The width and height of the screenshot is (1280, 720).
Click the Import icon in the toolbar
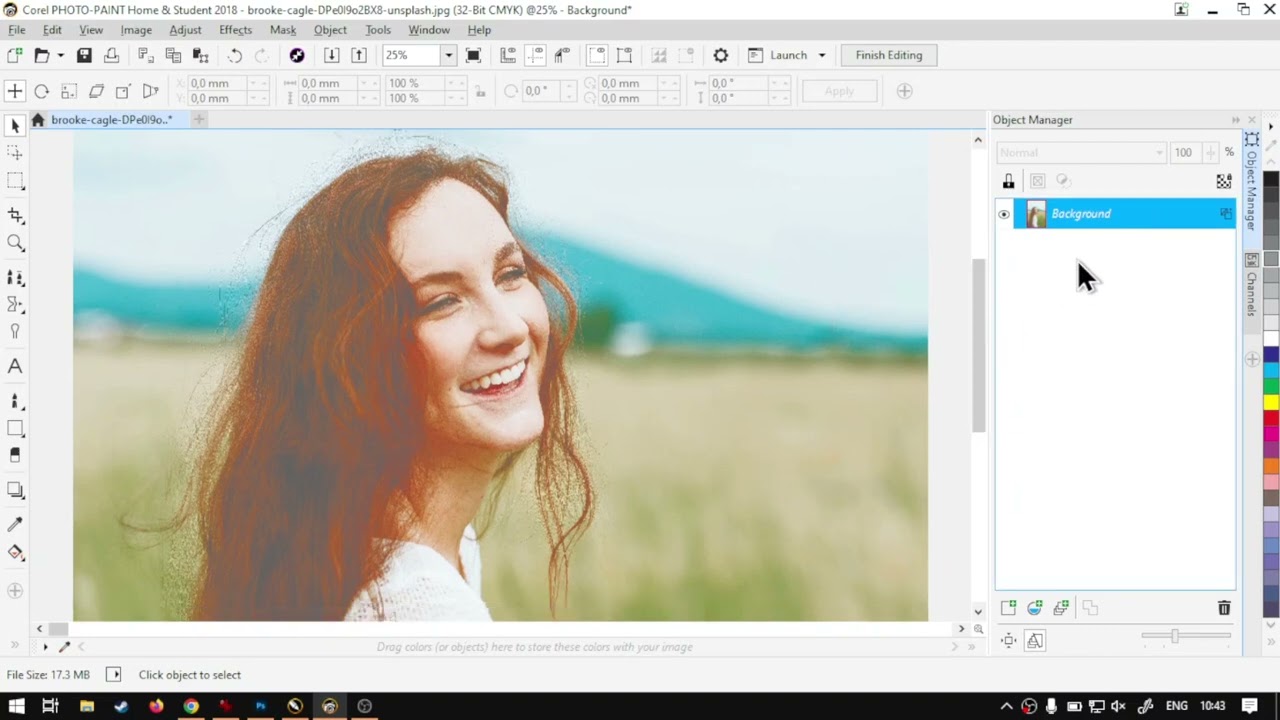332,56
